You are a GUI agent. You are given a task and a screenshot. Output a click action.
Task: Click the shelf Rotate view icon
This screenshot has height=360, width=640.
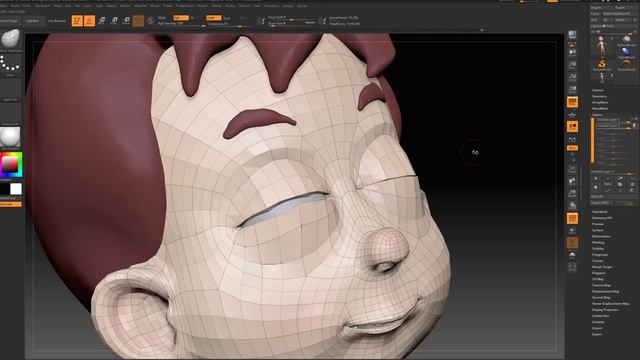coord(572,205)
